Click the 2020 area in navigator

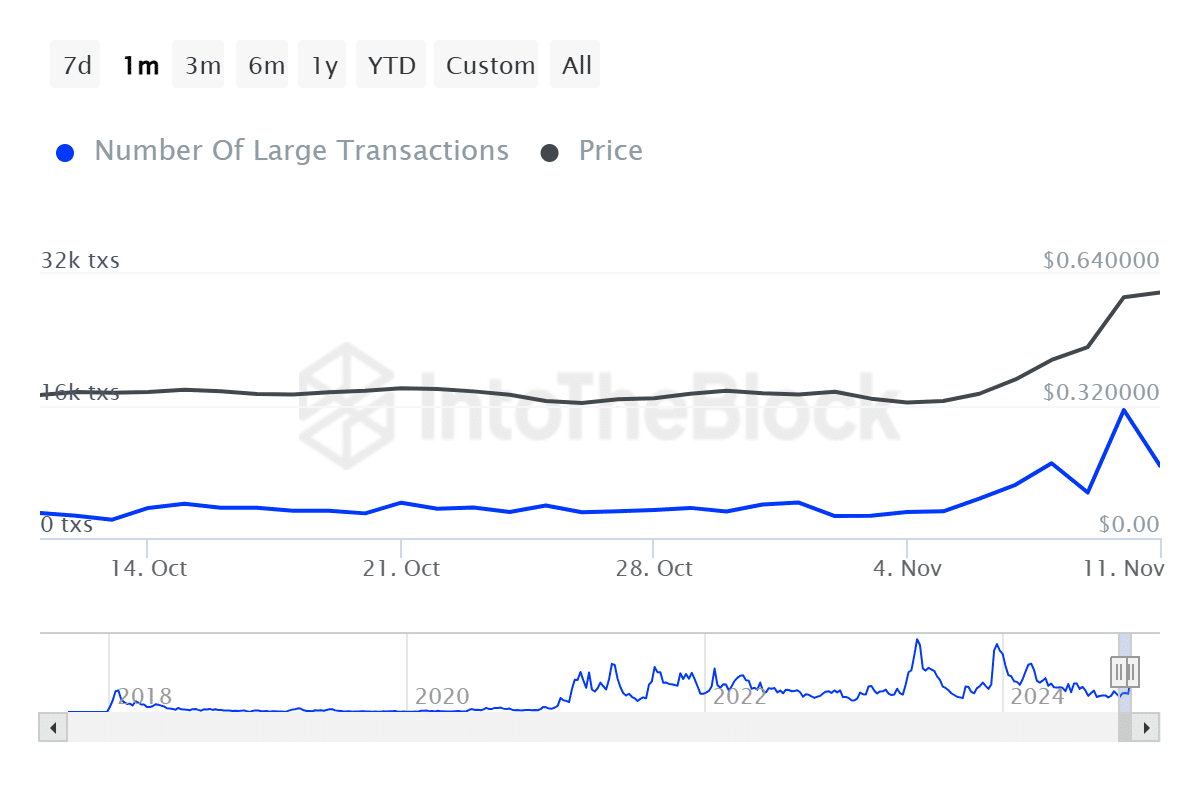[x=442, y=696]
